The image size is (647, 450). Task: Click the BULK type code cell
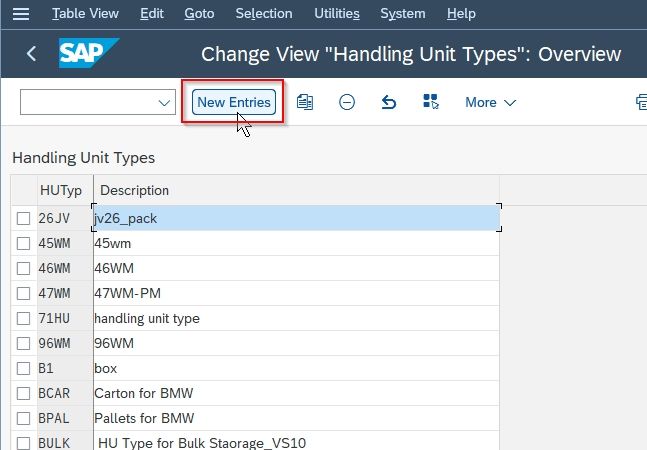[x=65, y=441]
